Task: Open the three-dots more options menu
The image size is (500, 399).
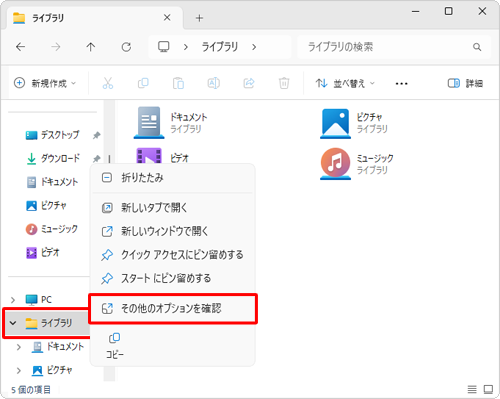Action: click(401, 83)
